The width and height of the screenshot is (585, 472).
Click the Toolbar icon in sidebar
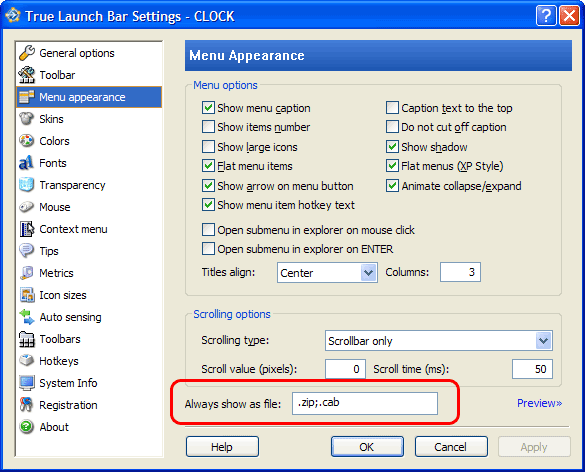(26, 75)
